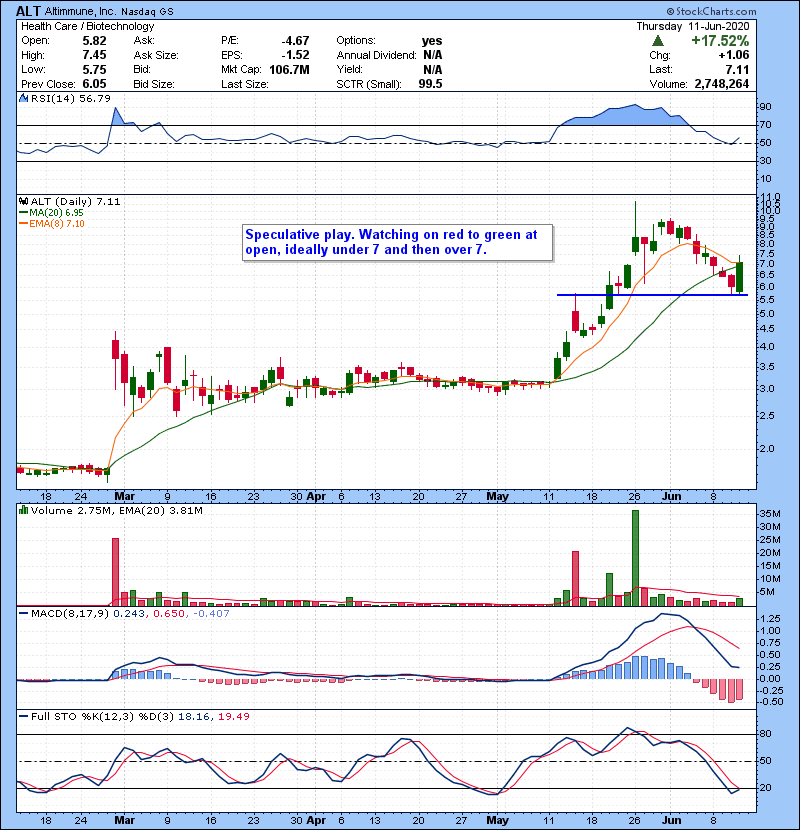The width and height of the screenshot is (800, 830).
Task: Click the Health Care / Biotechnology sector text
Action: click(x=88, y=26)
